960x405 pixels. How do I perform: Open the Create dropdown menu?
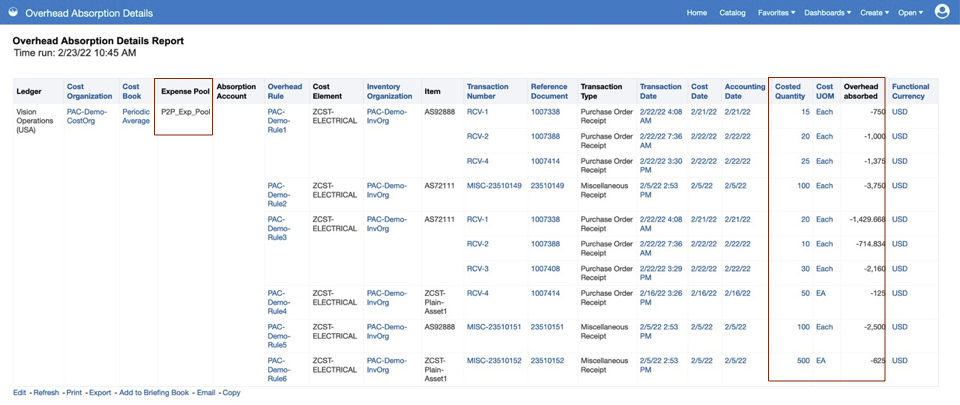pyautogui.click(x=874, y=13)
